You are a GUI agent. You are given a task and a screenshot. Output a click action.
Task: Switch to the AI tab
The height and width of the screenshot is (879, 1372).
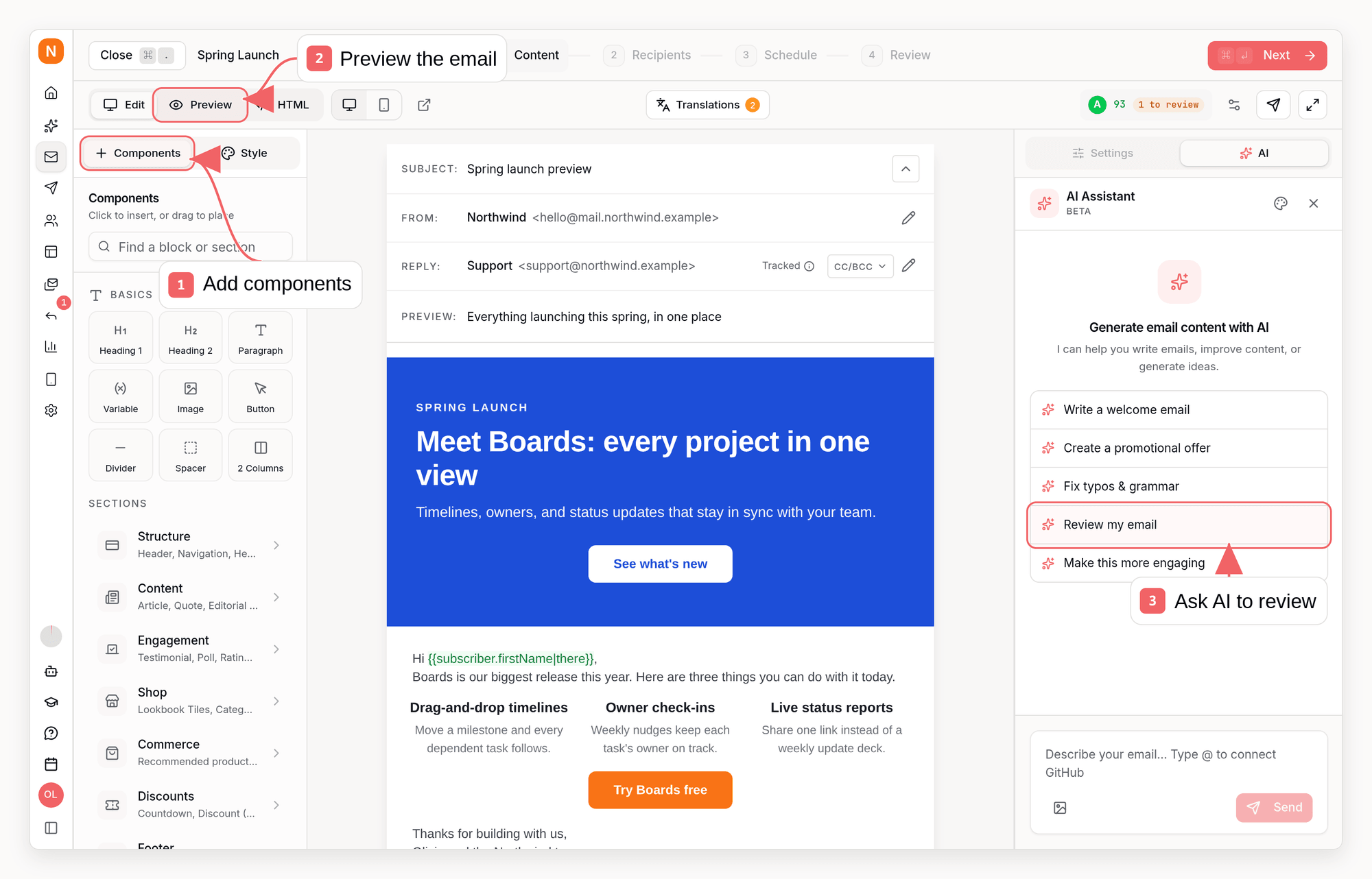pos(1254,154)
